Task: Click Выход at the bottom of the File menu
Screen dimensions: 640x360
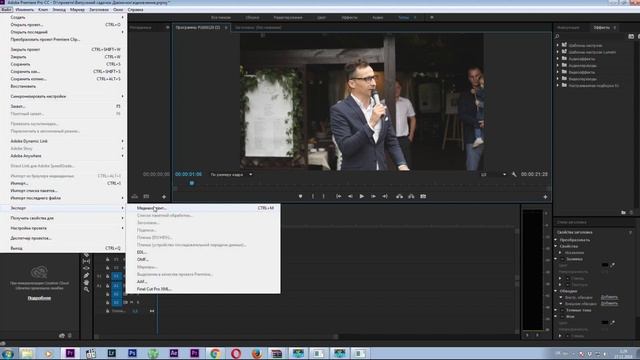Action: (x=64, y=248)
